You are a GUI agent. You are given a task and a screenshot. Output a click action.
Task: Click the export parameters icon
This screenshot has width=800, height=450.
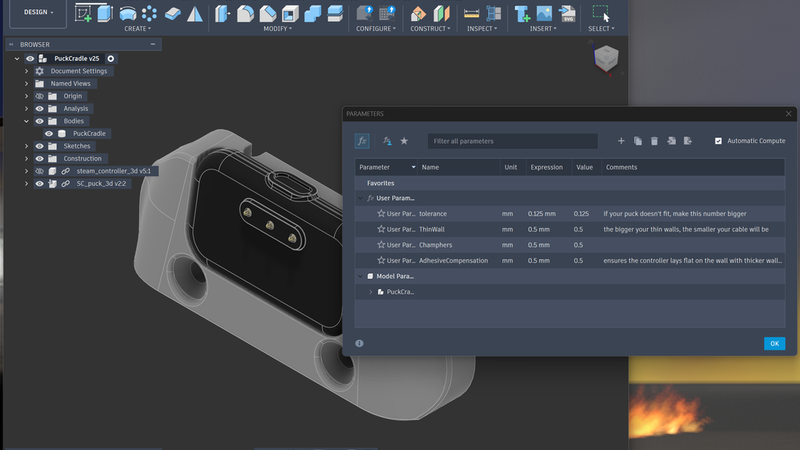(x=688, y=141)
